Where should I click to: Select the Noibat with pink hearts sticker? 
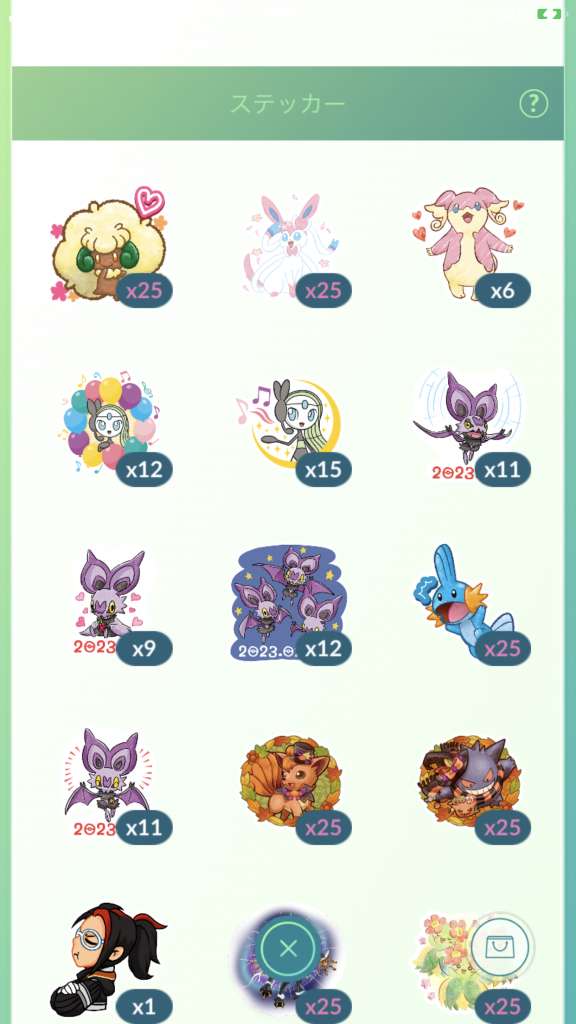coord(108,602)
